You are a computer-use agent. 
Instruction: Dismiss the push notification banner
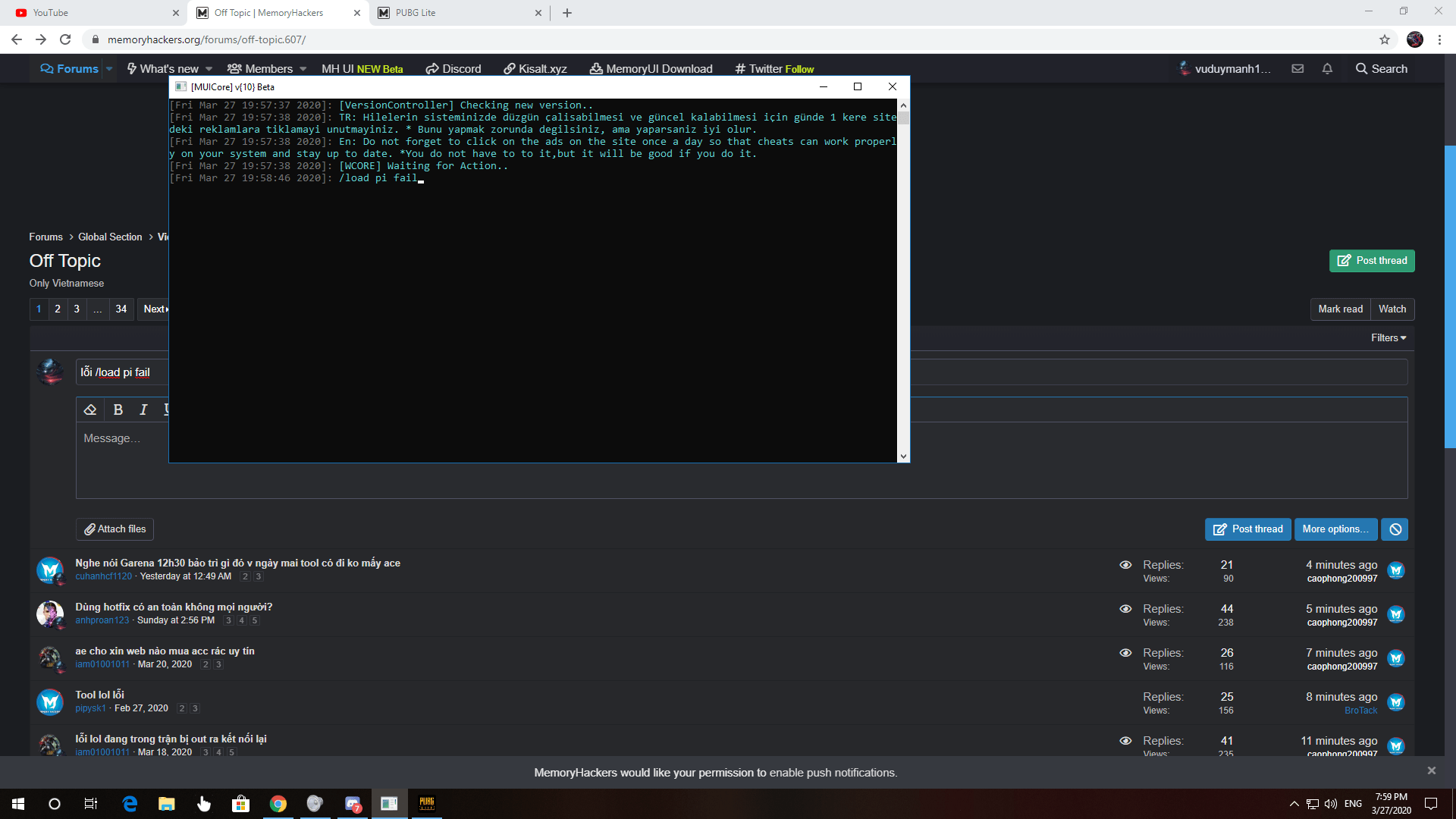click(1432, 770)
